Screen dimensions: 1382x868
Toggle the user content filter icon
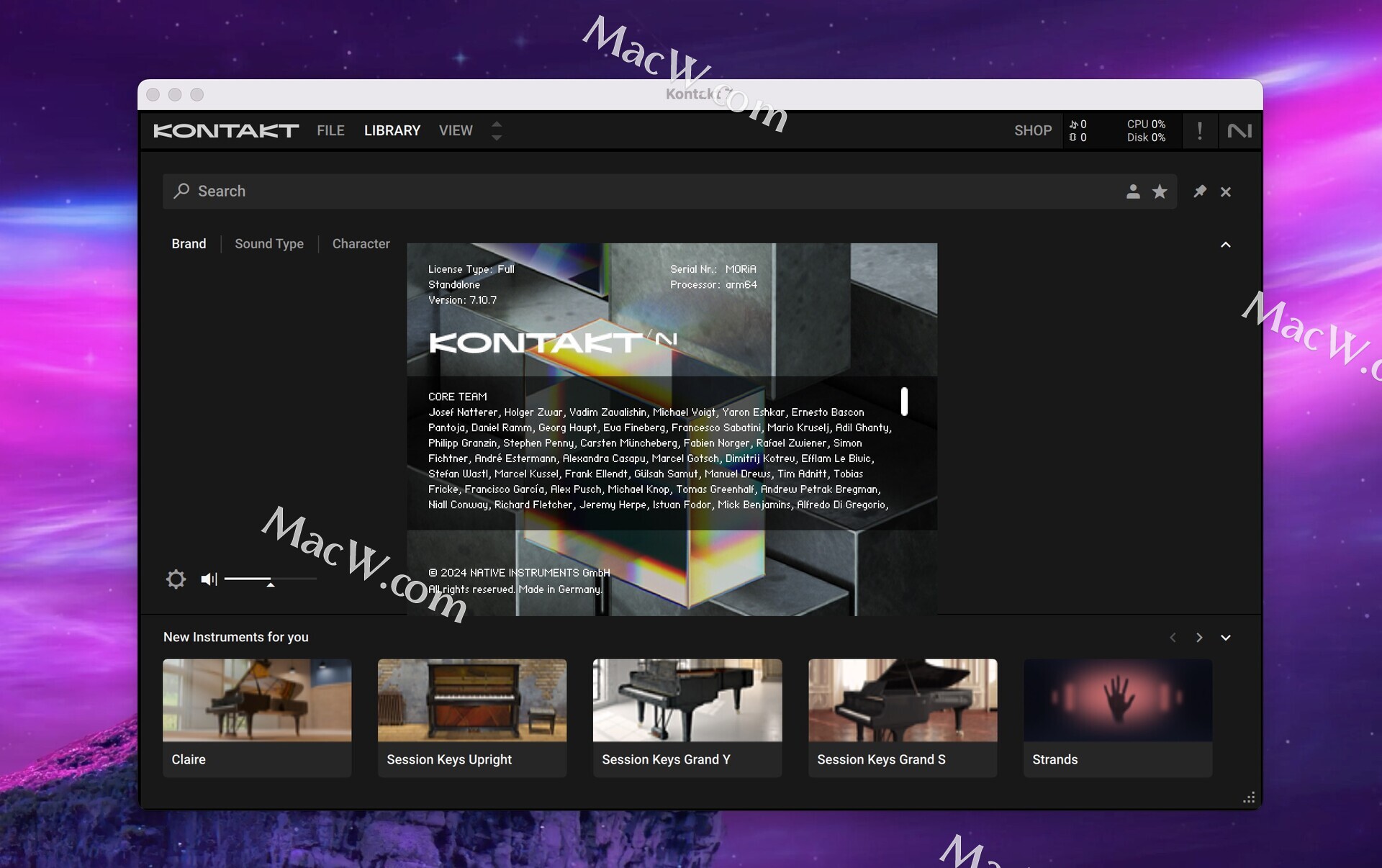pos(1133,191)
